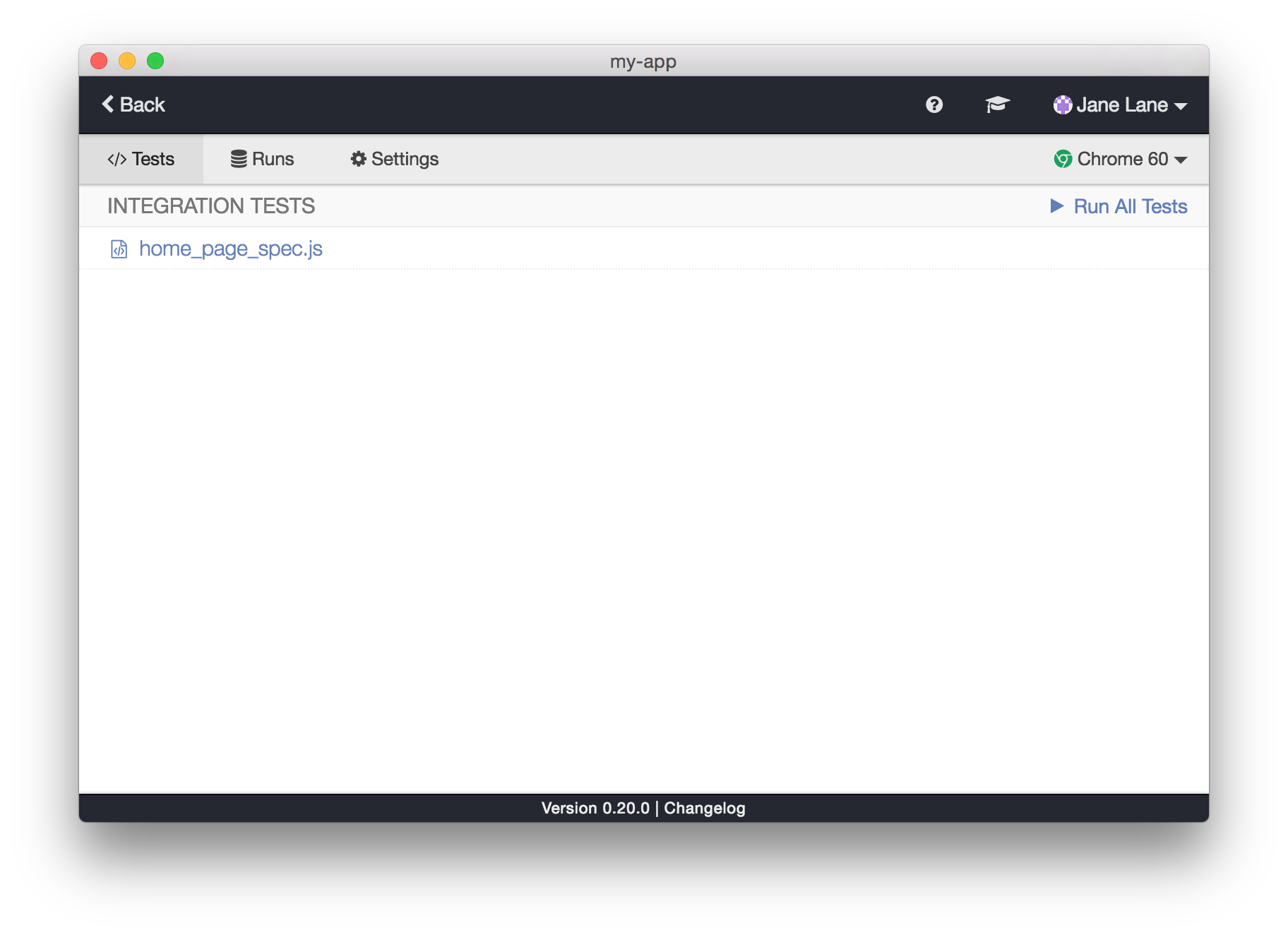Click the file icon beside home_page_spec.js
This screenshot has height=935, width=1288.
click(x=119, y=249)
